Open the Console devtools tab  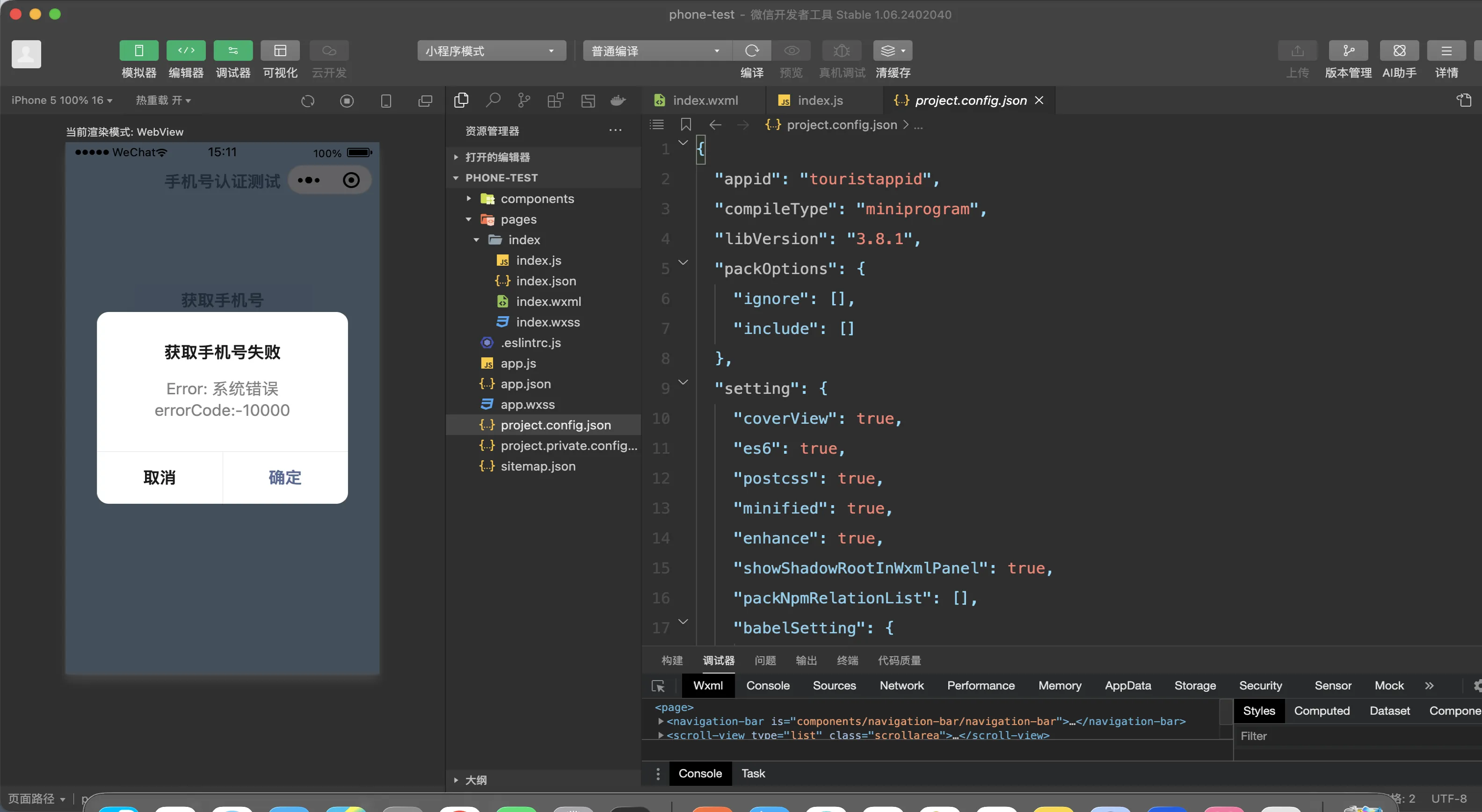pos(768,686)
